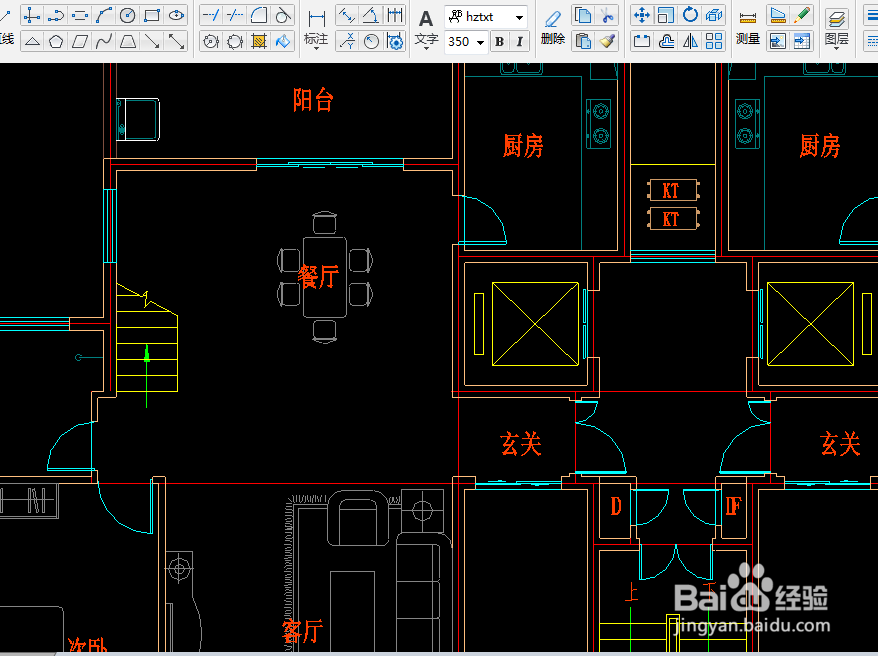Select the triangle shape tool
The image size is (878, 656).
pos(32,41)
